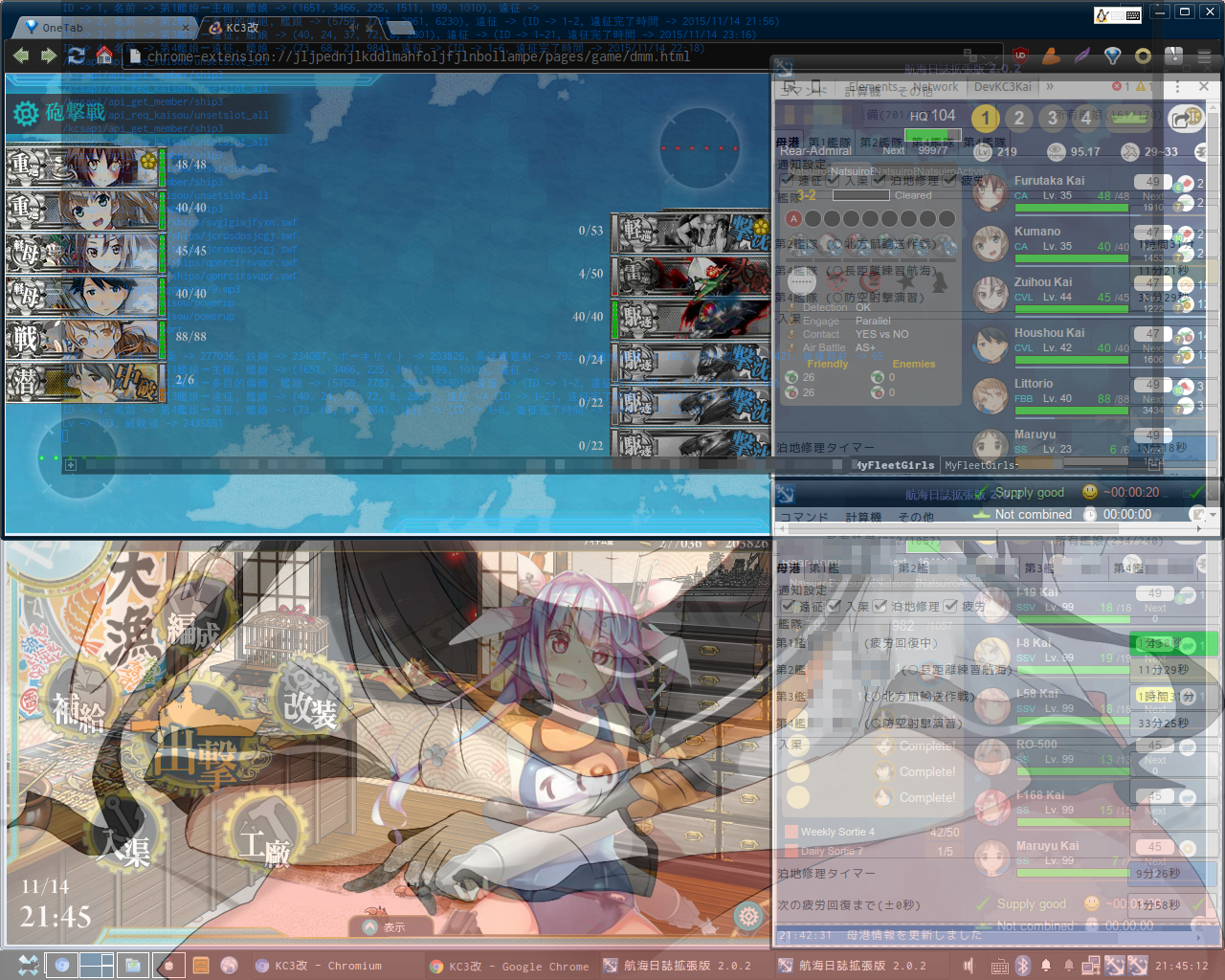
Task: Expand the plus box in console log
Action: coord(70,465)
